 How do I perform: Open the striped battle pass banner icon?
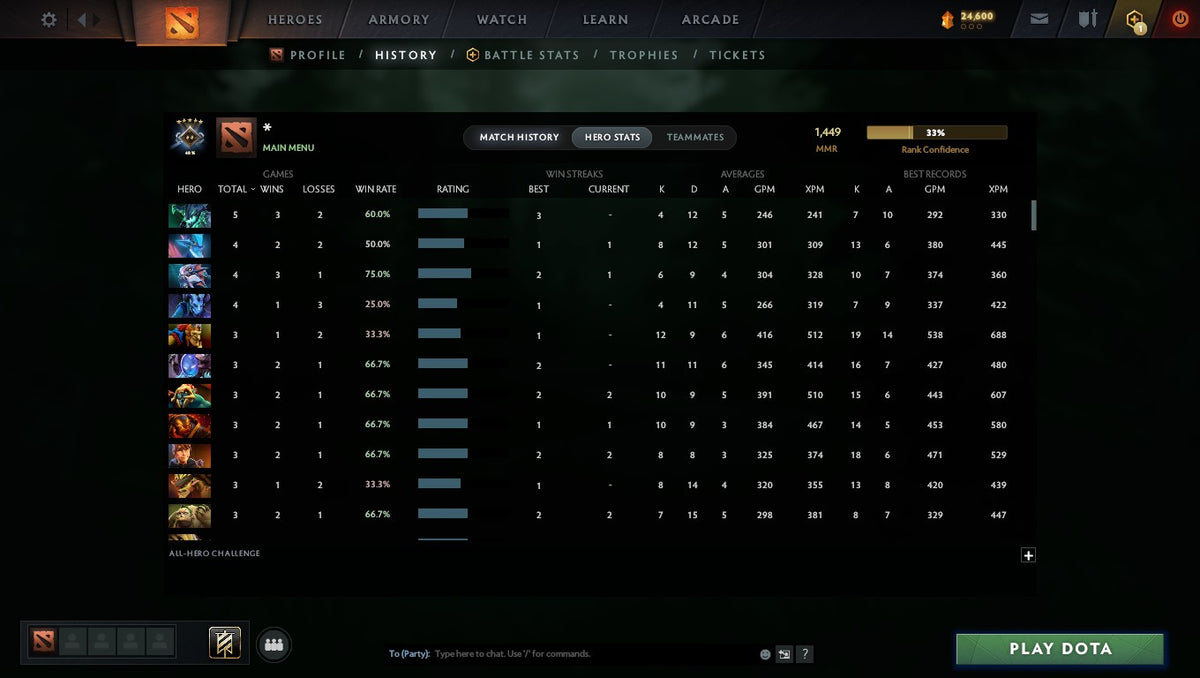[x=225, y=642]
